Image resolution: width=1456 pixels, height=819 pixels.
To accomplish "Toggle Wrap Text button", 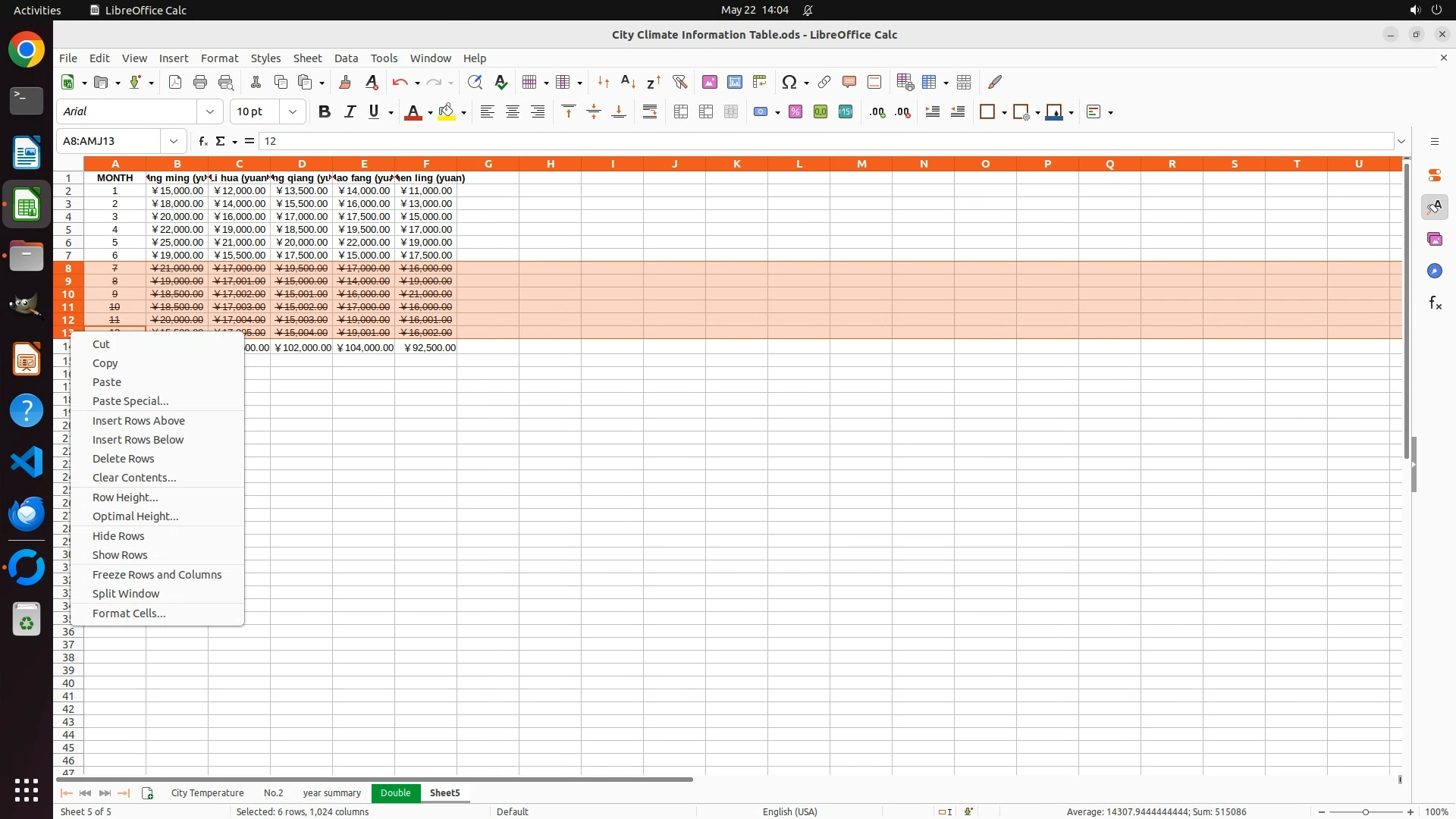I will [650, 112].
